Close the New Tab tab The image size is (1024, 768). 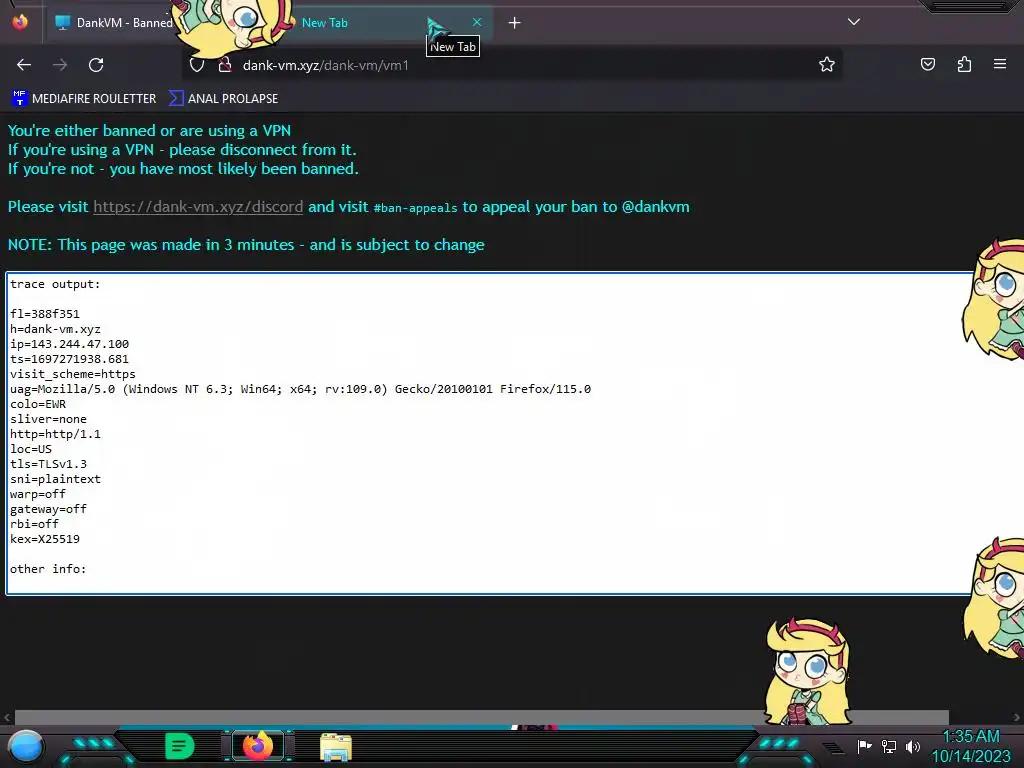(x=477, y=22)
